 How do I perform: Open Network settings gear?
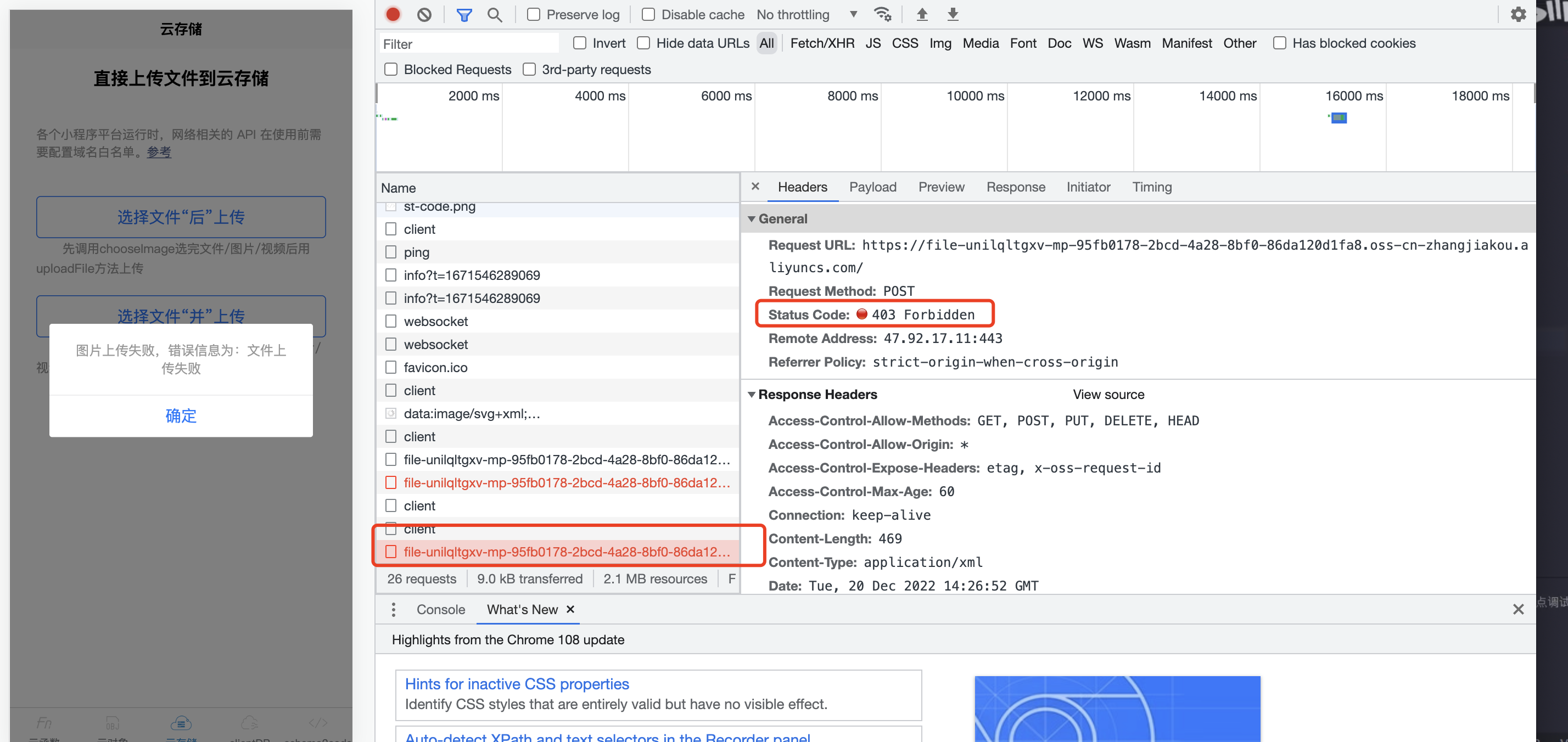(x=1518, y=15)
